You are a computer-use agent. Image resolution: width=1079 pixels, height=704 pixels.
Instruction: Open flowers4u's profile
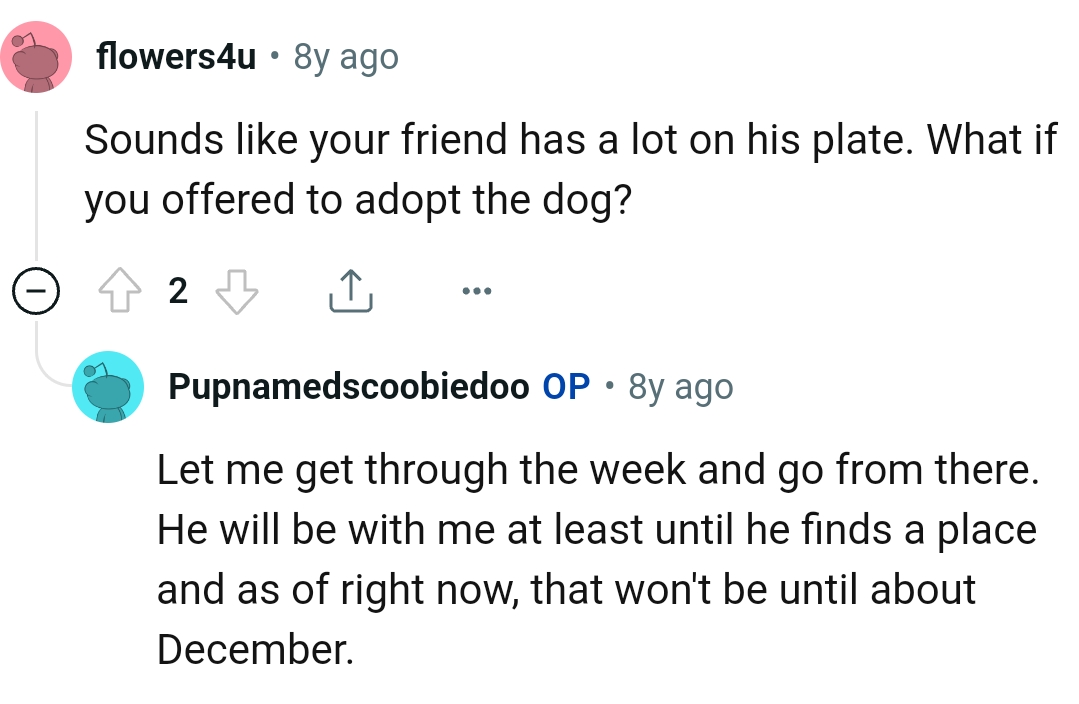coord(176,57)
